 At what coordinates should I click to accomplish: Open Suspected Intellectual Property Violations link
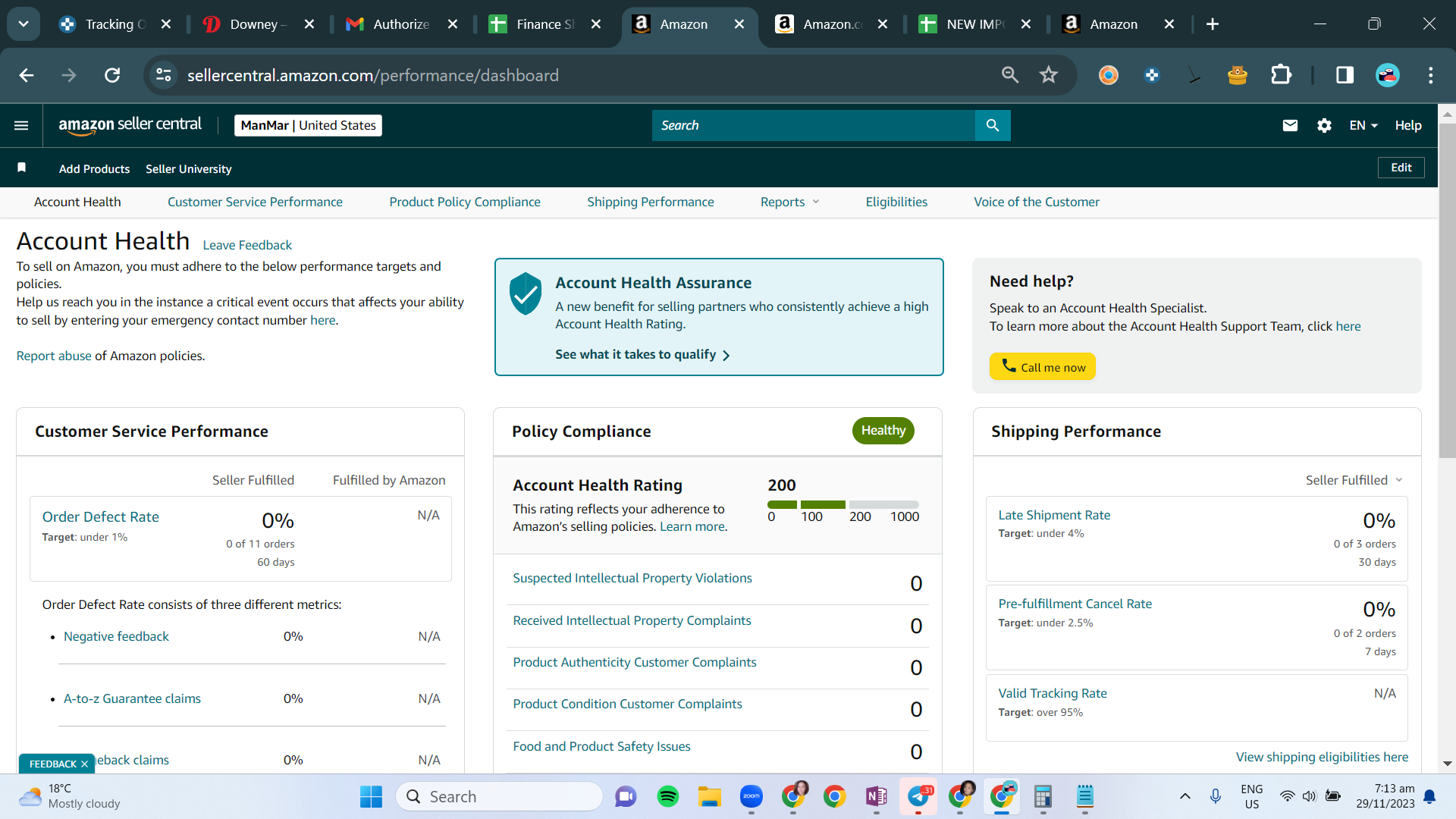pyautogui.click(x=632, y=578)
